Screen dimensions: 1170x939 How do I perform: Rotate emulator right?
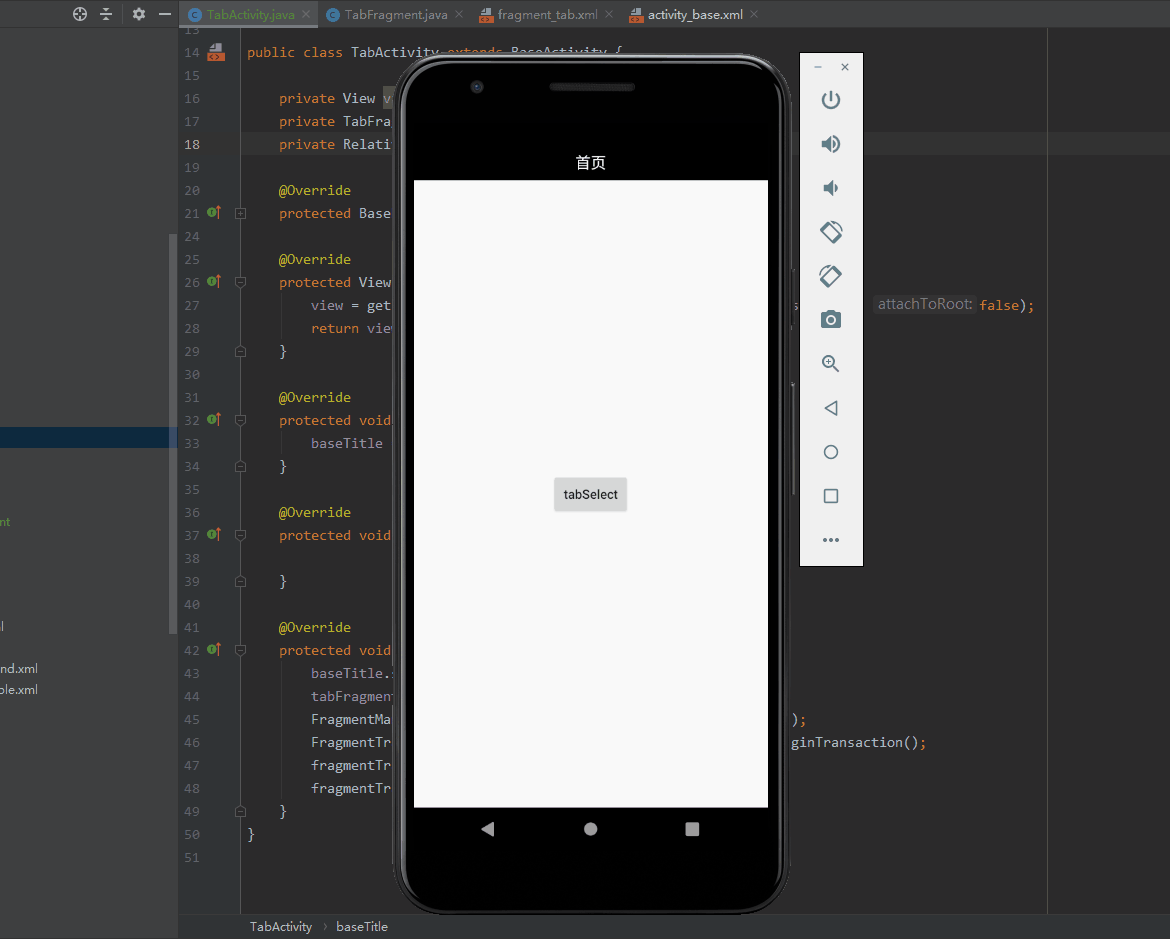(830, 276)
